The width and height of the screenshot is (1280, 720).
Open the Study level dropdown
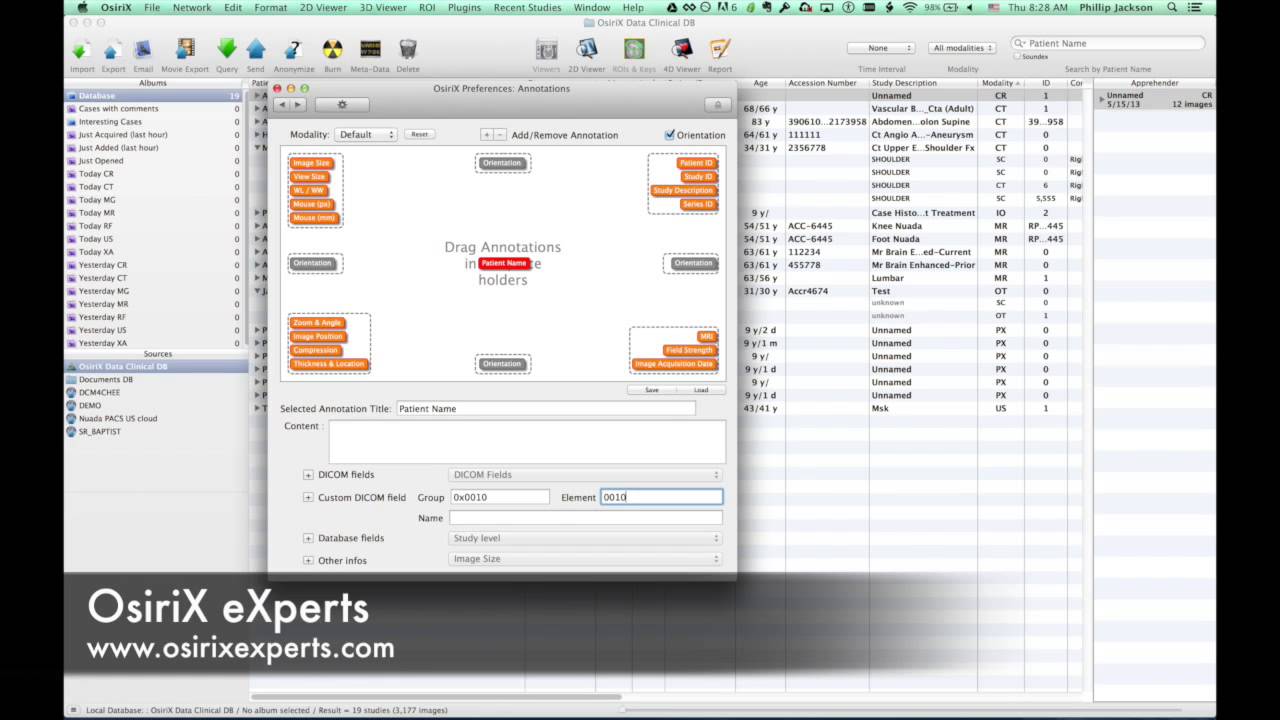(x=585, y=538)
